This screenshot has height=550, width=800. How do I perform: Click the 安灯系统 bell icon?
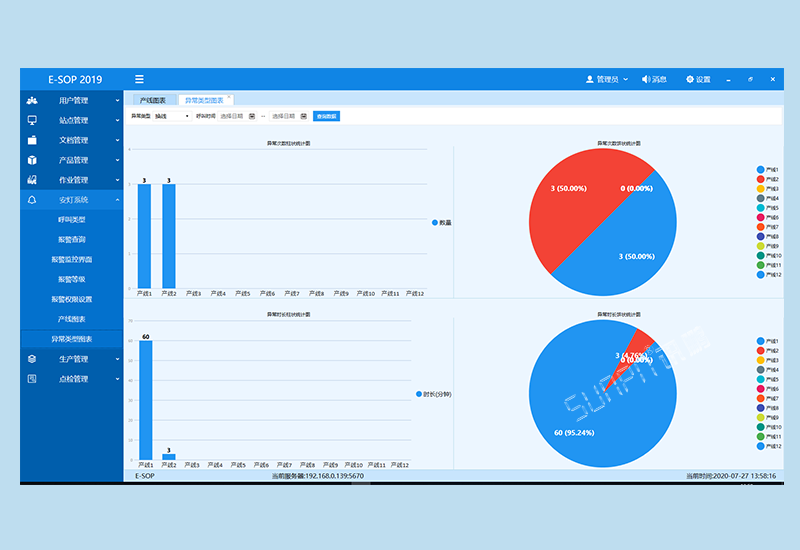coord(33,200)
